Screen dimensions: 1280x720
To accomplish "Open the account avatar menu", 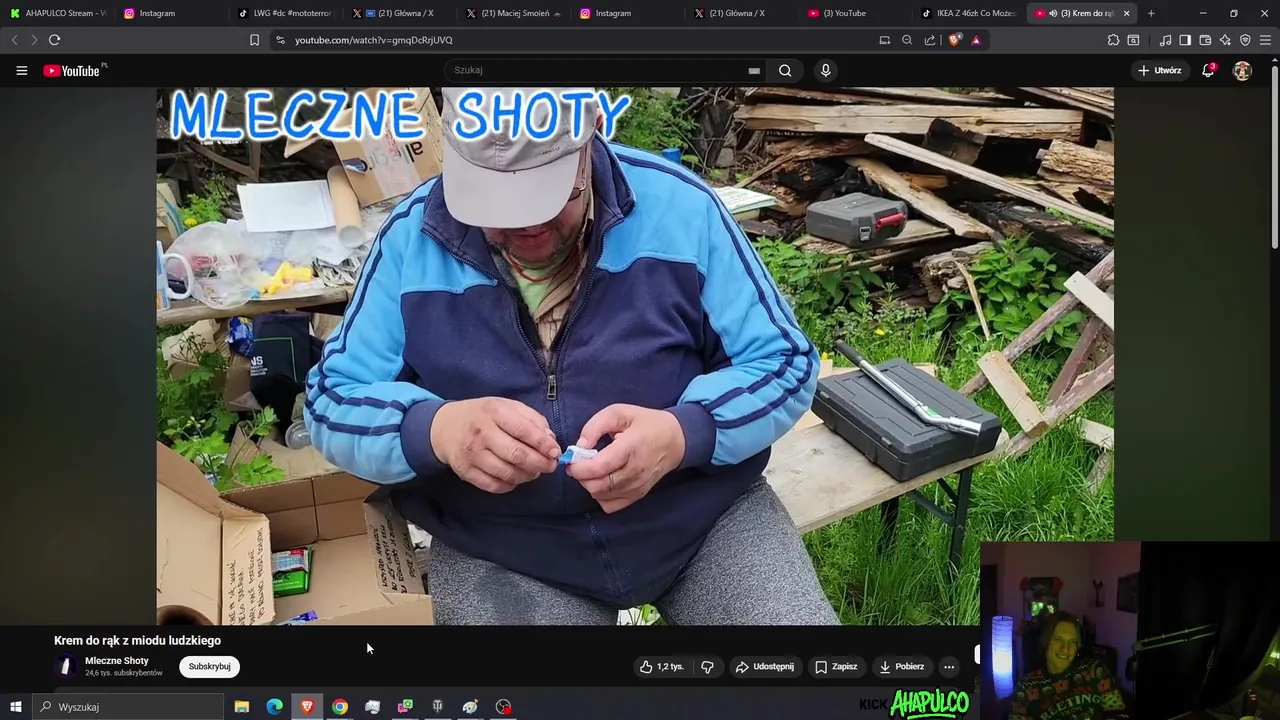I will pyautogui.click(x=1242, y=70).
